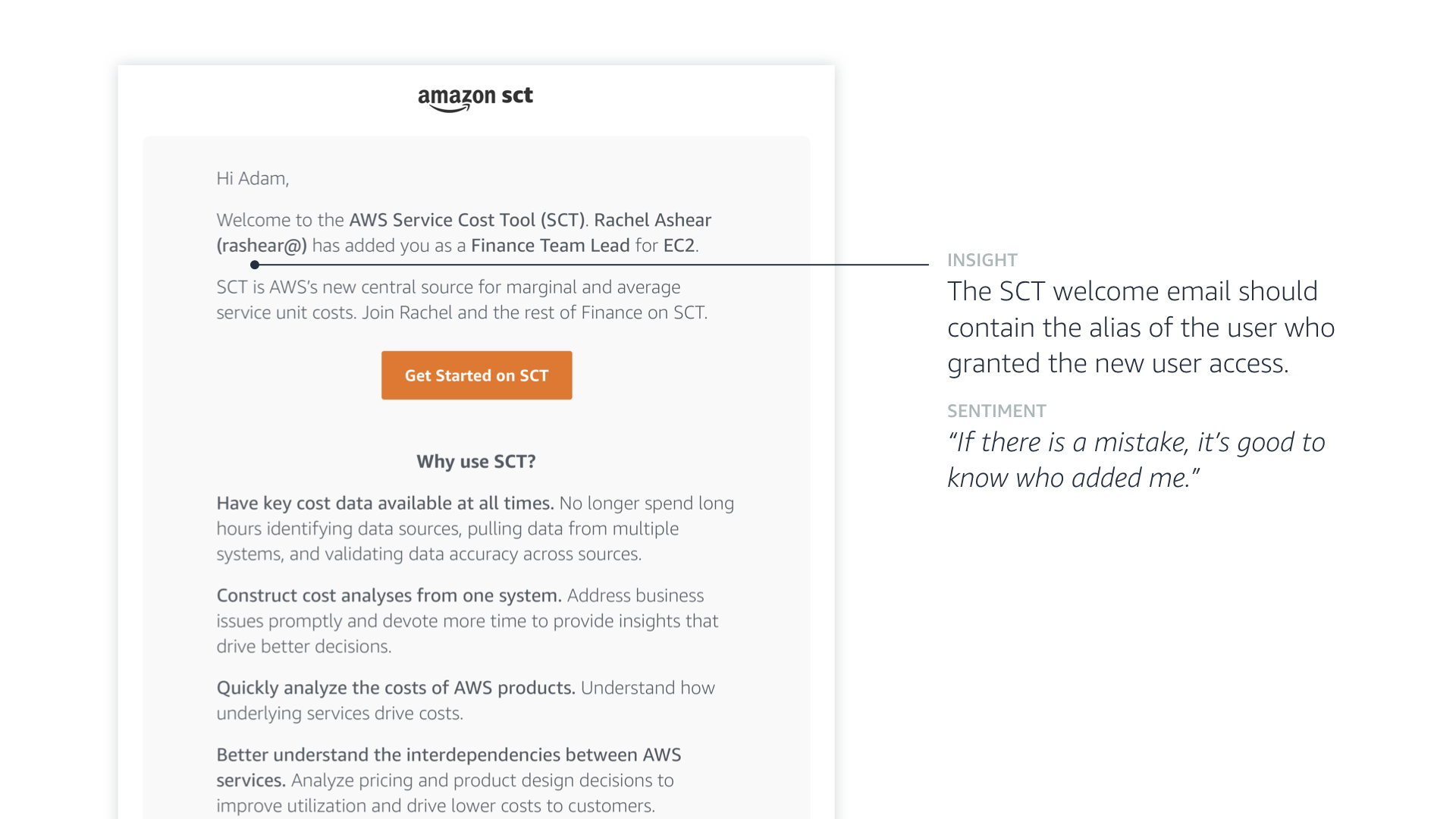Click the INSIGHT label
Image resolution: width=1456 pixels, height=819 pixels.
coord(982,260)
